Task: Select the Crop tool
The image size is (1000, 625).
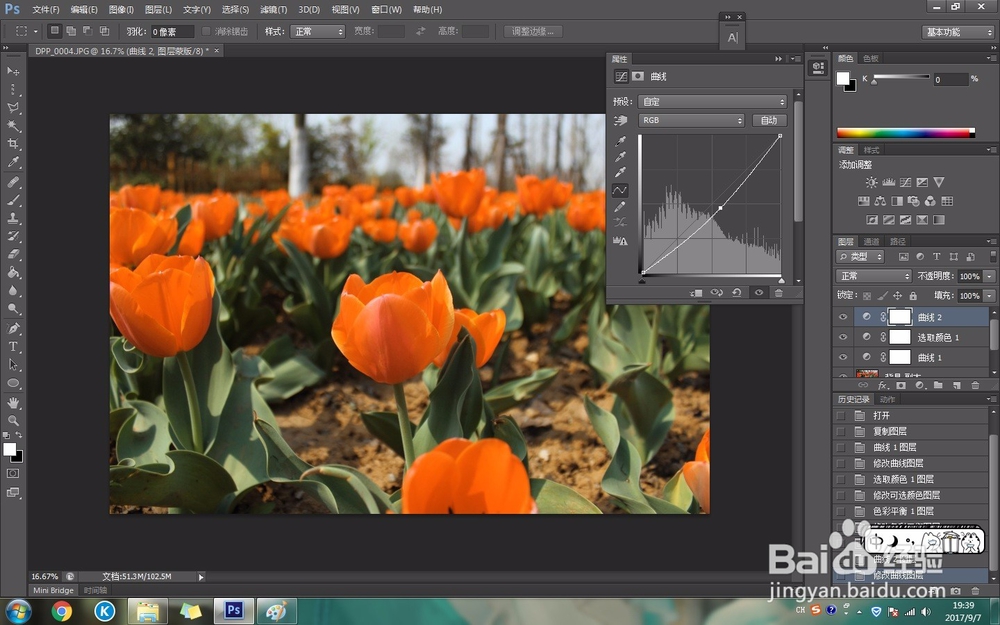Action: [x=13, y=143]
